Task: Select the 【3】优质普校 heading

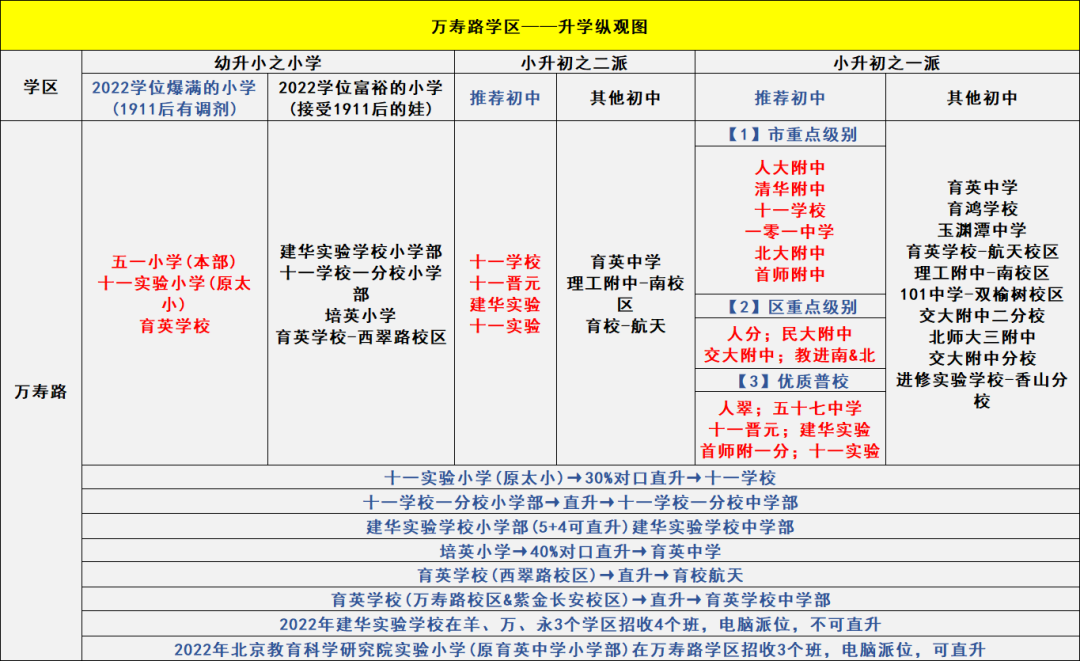Action: coord(790,381)
